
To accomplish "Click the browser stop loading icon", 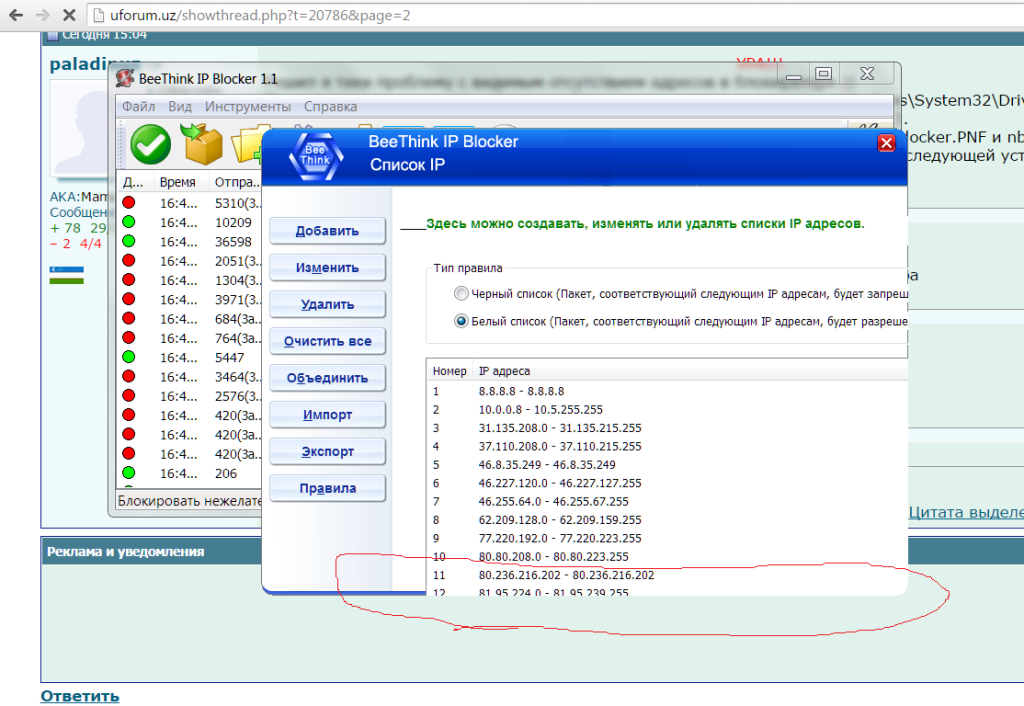I will click(x=67, y=16).
